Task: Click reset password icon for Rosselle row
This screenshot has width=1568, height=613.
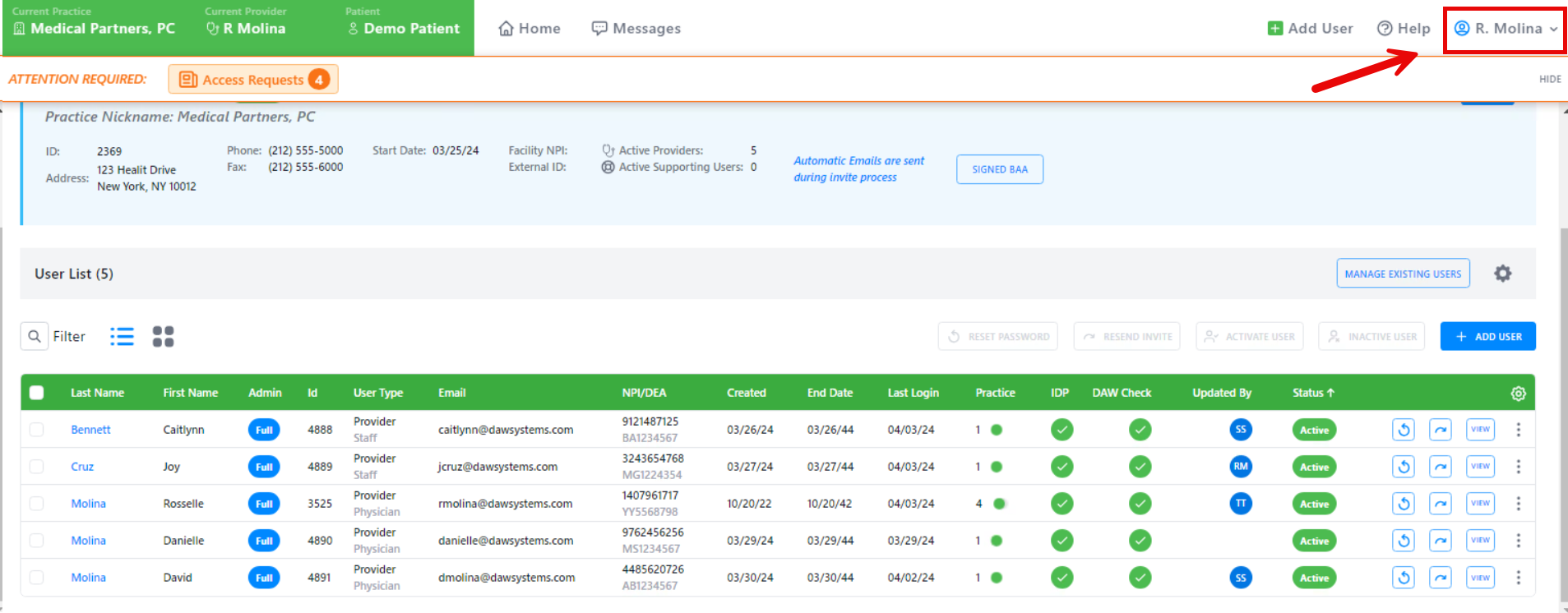Action: point(1404,504)
